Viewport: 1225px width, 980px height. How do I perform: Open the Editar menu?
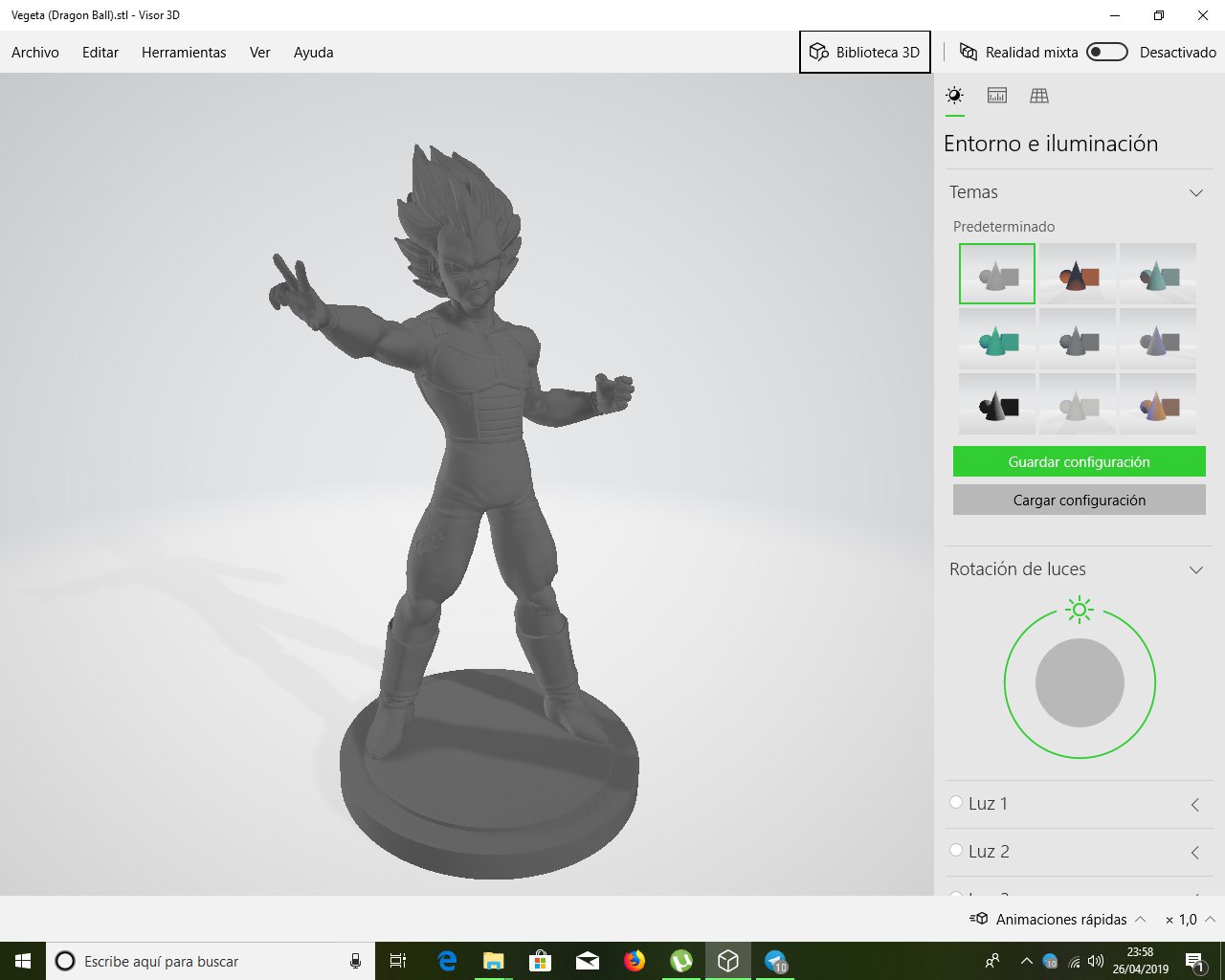point(100,53)
